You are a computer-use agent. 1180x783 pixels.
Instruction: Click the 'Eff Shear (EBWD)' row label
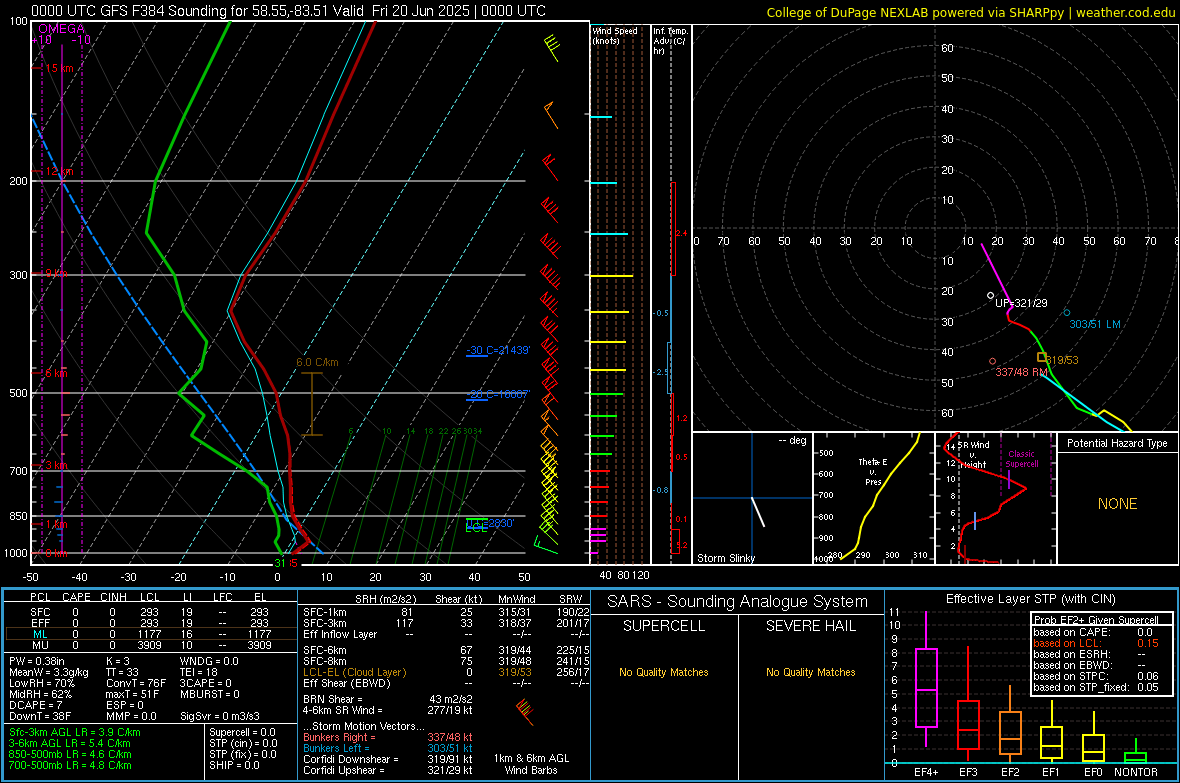(347, 683)
